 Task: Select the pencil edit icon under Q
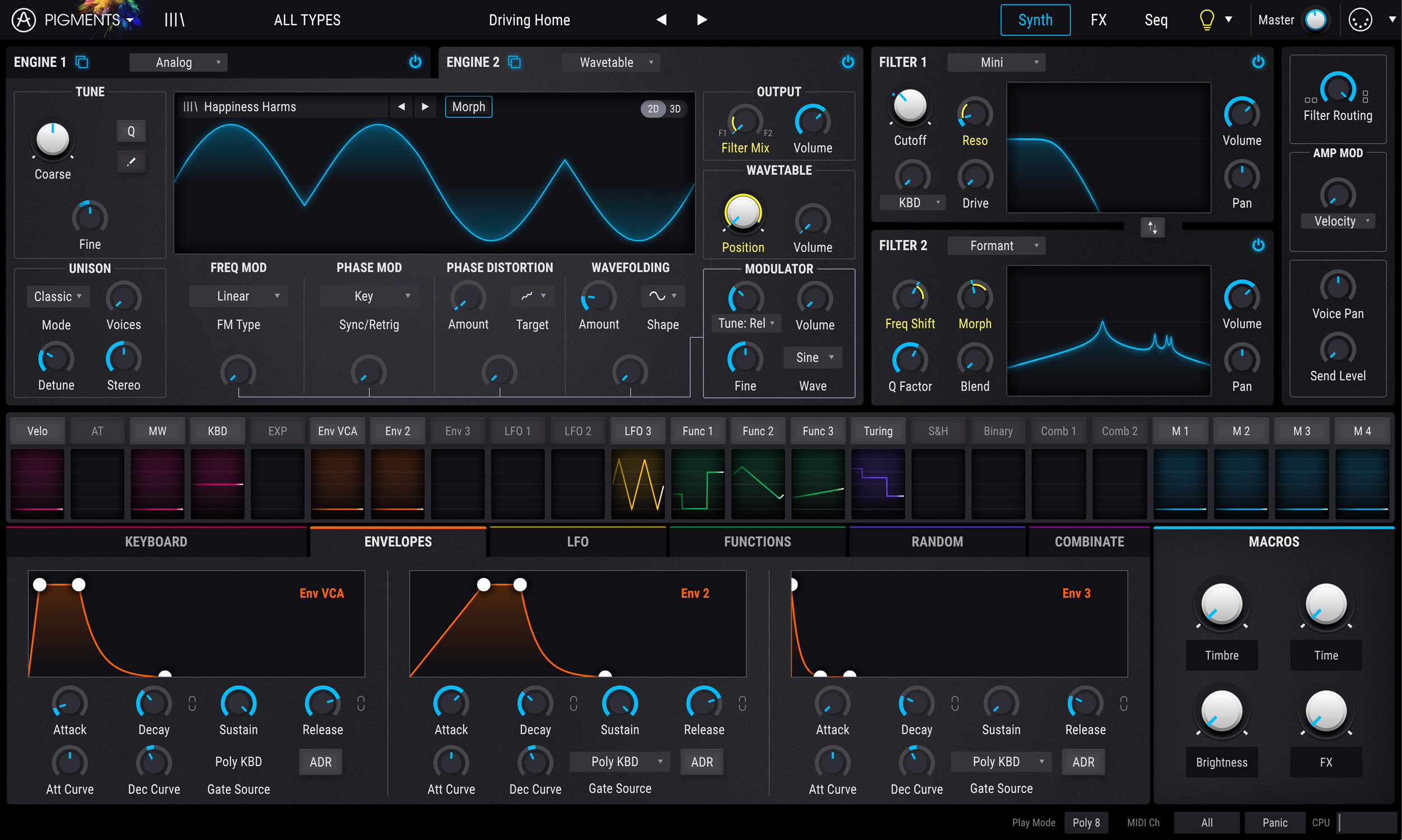point(131,162)
